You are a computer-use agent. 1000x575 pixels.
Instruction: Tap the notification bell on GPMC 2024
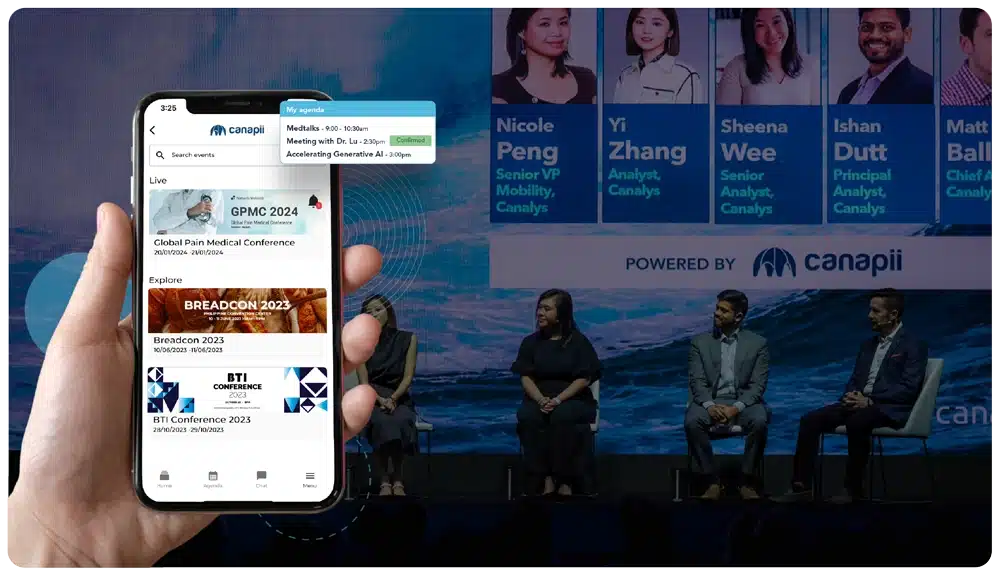click(x=314, y=201)
